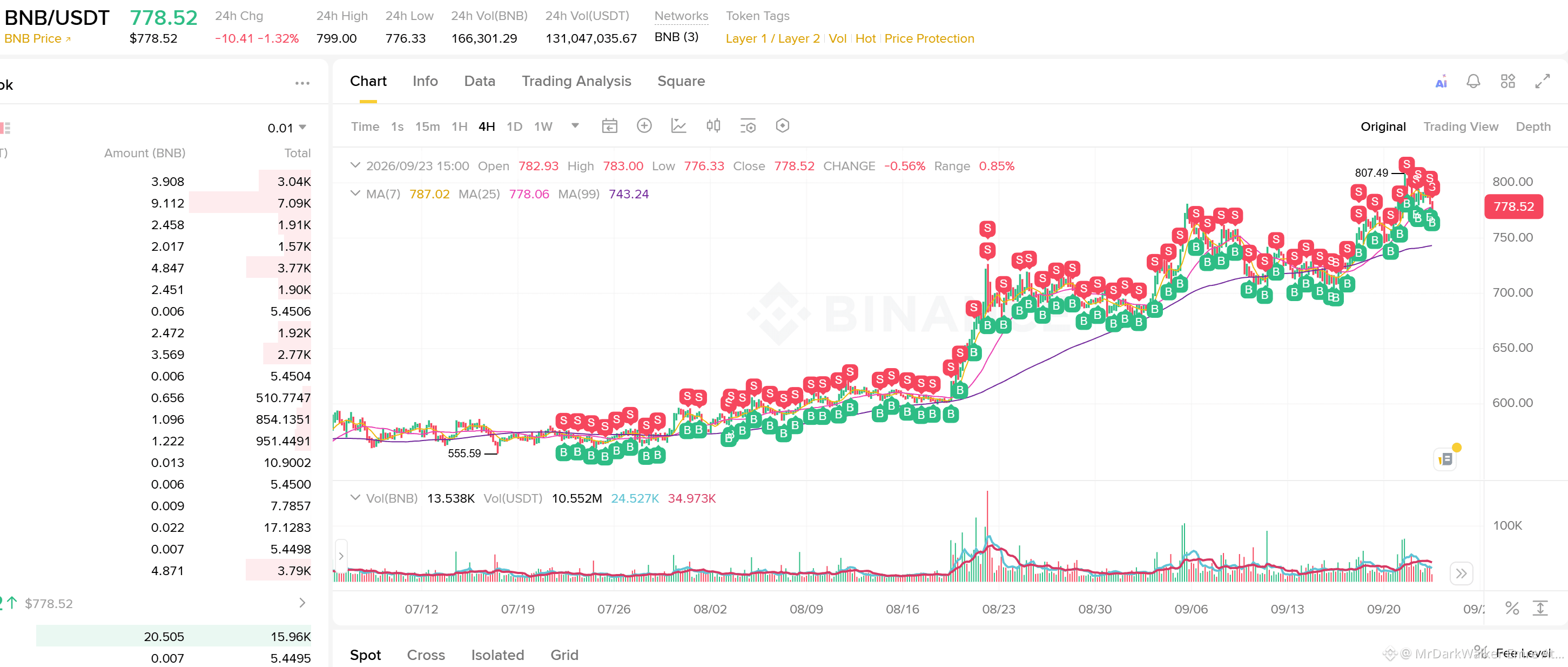Switch to Trading Analysis tab

point(576,81)
